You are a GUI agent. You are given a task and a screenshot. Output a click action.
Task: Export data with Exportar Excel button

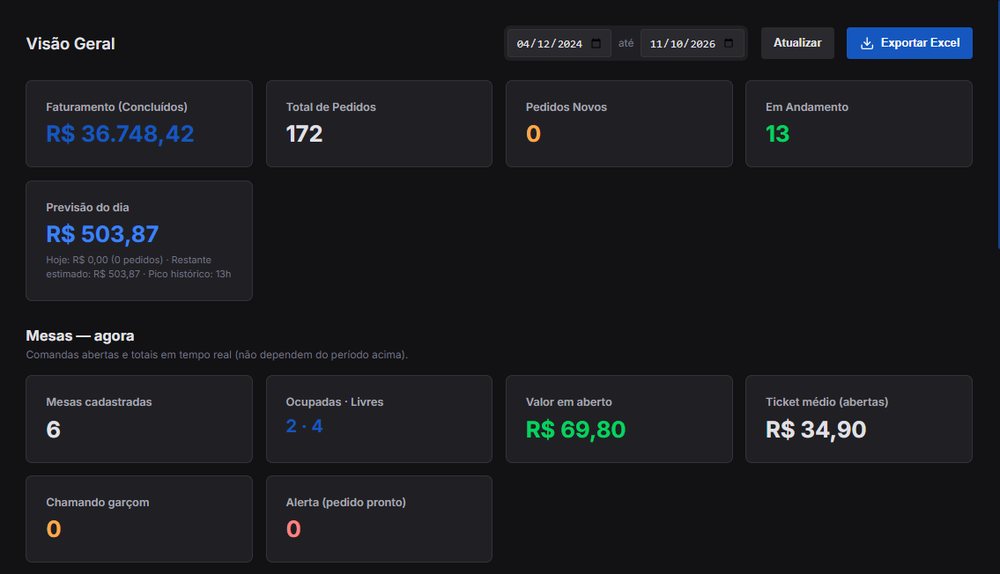[909, 43]
